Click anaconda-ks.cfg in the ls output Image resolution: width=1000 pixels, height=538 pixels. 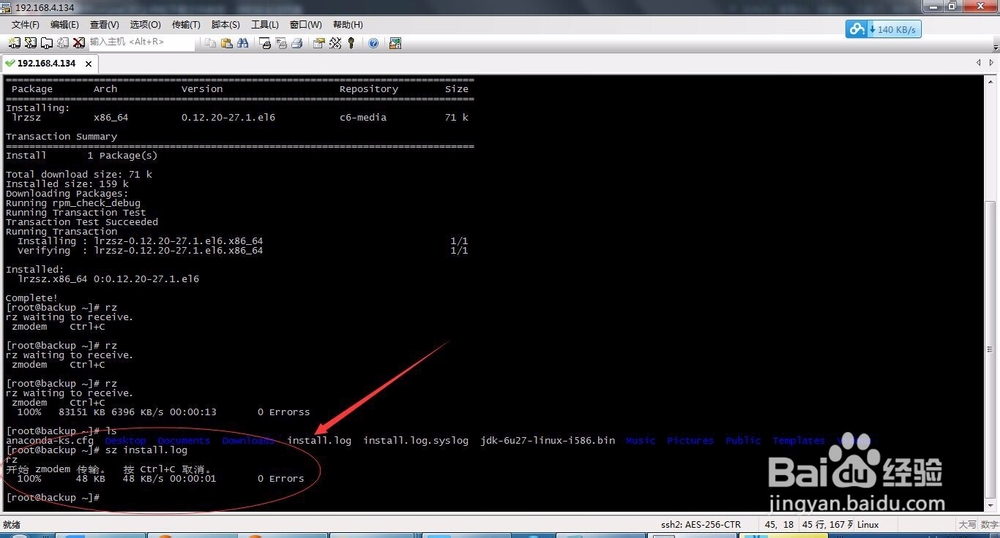point(50,440)
